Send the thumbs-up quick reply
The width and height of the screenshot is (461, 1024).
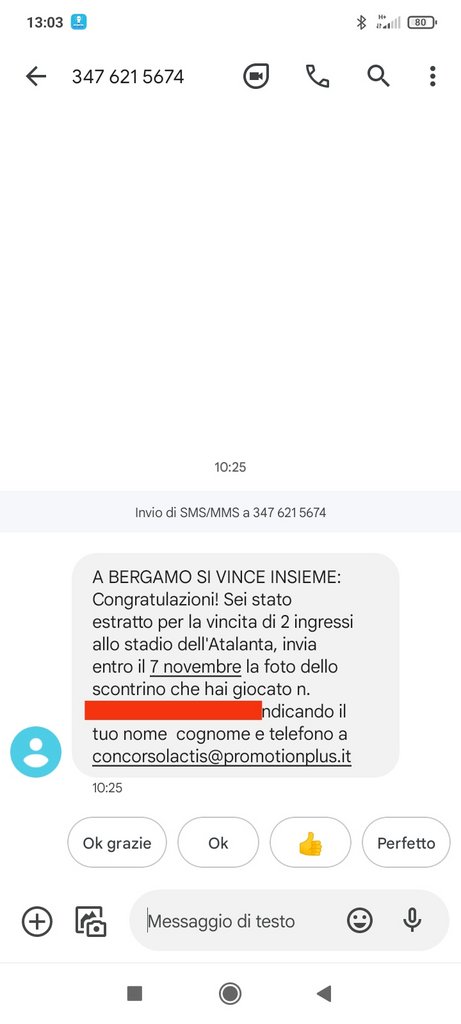(x=310, y=843)
